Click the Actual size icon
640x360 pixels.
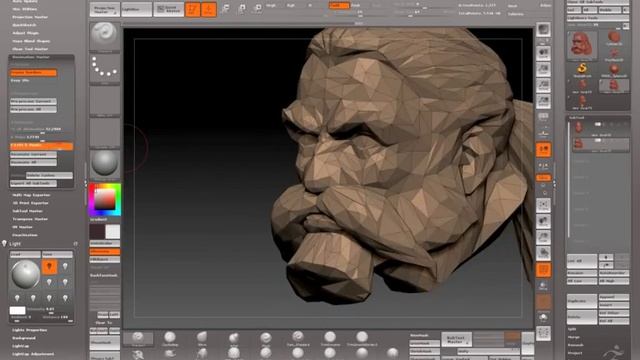[543, 85]
